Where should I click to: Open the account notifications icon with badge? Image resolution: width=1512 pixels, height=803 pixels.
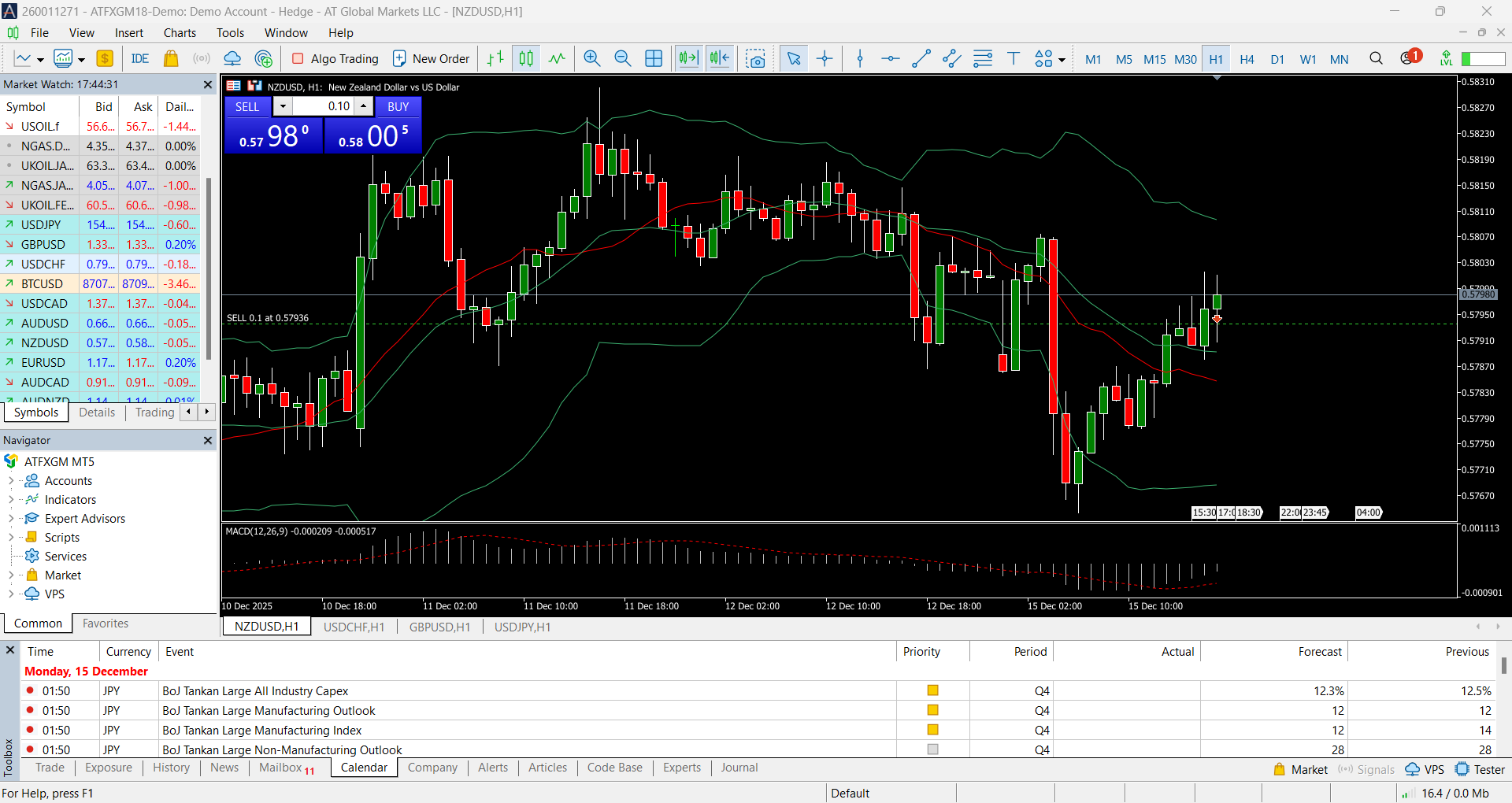pos(1410,57)
